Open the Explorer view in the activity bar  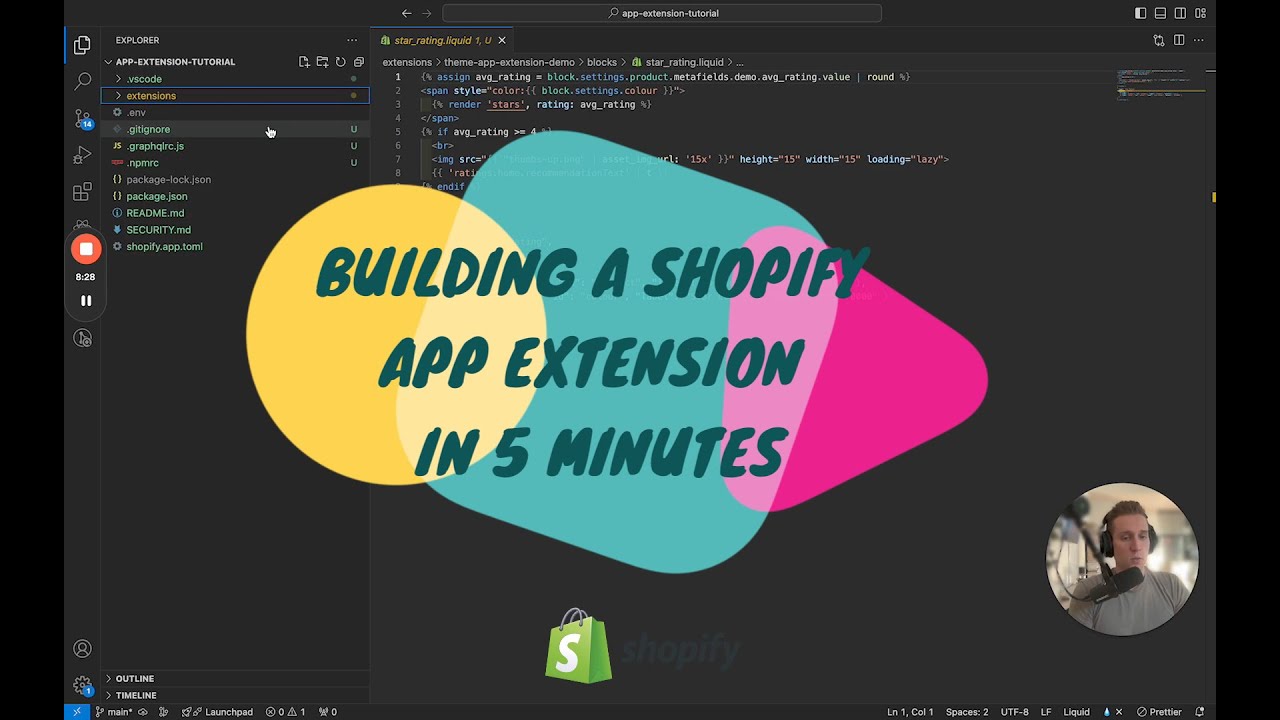click(x=82, y=45)
